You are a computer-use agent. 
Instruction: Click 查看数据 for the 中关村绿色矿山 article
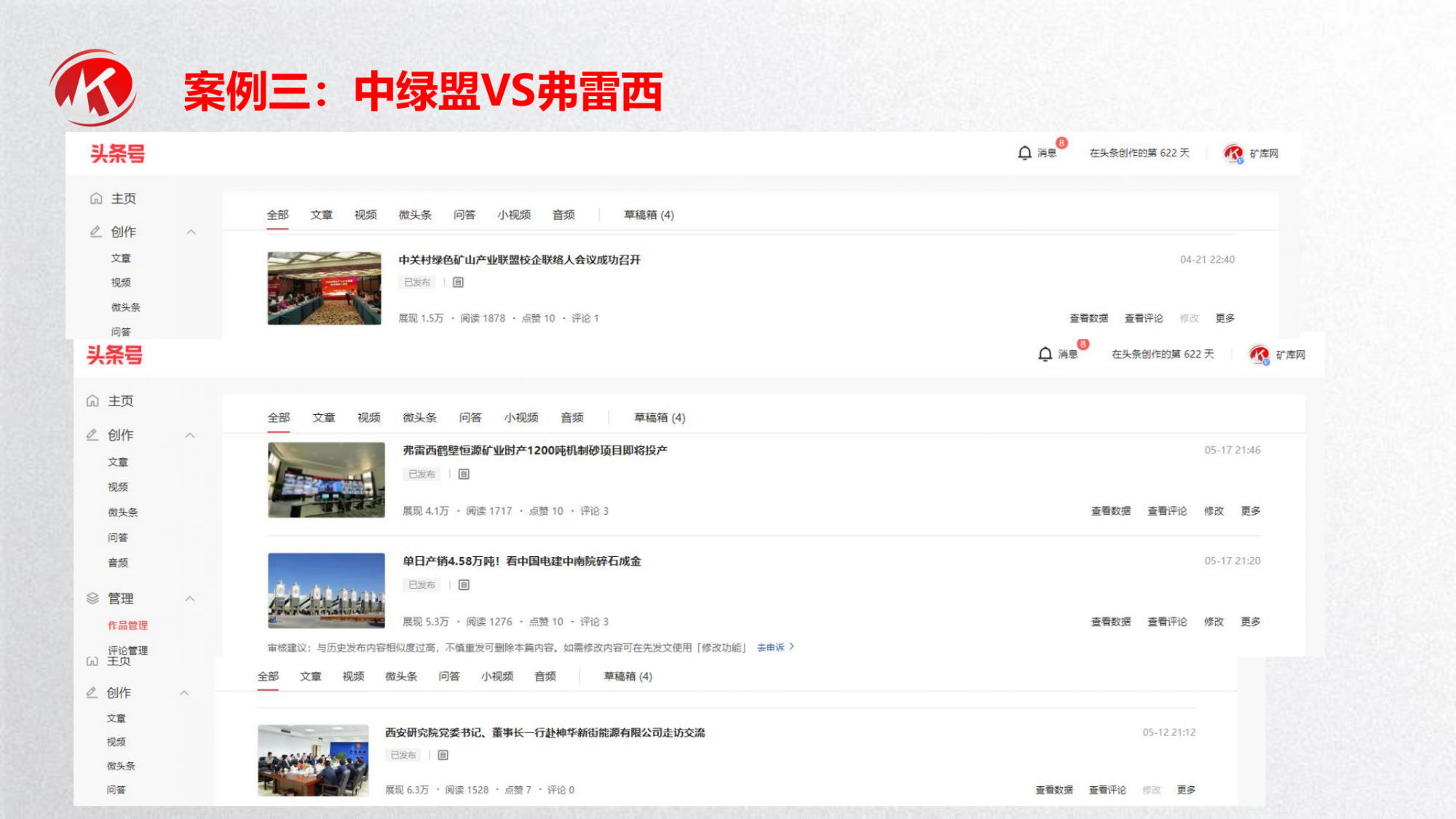1088,318
